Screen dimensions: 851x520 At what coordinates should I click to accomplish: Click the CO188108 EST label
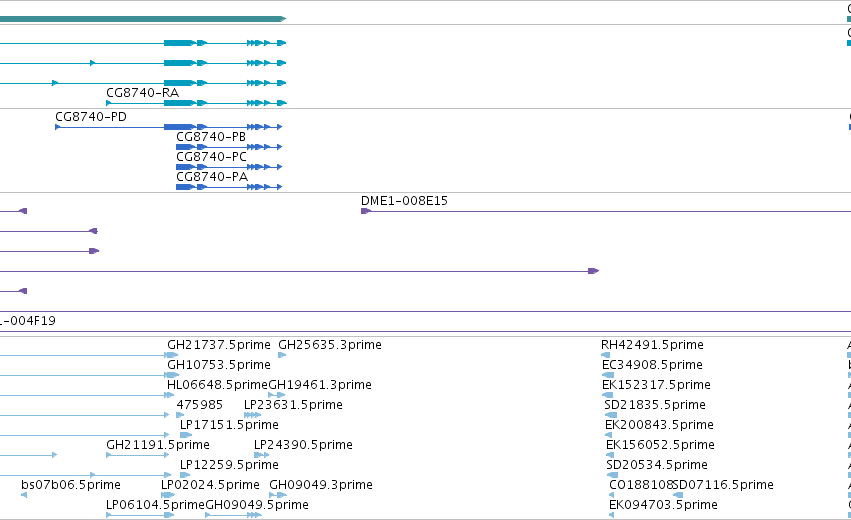pos(640,485)
